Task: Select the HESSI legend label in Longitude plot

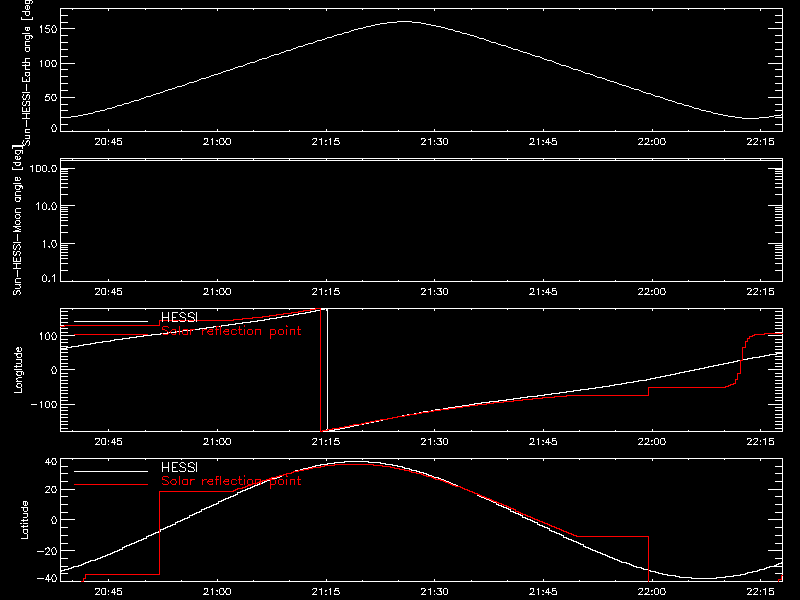Action: tap(179, 317)
